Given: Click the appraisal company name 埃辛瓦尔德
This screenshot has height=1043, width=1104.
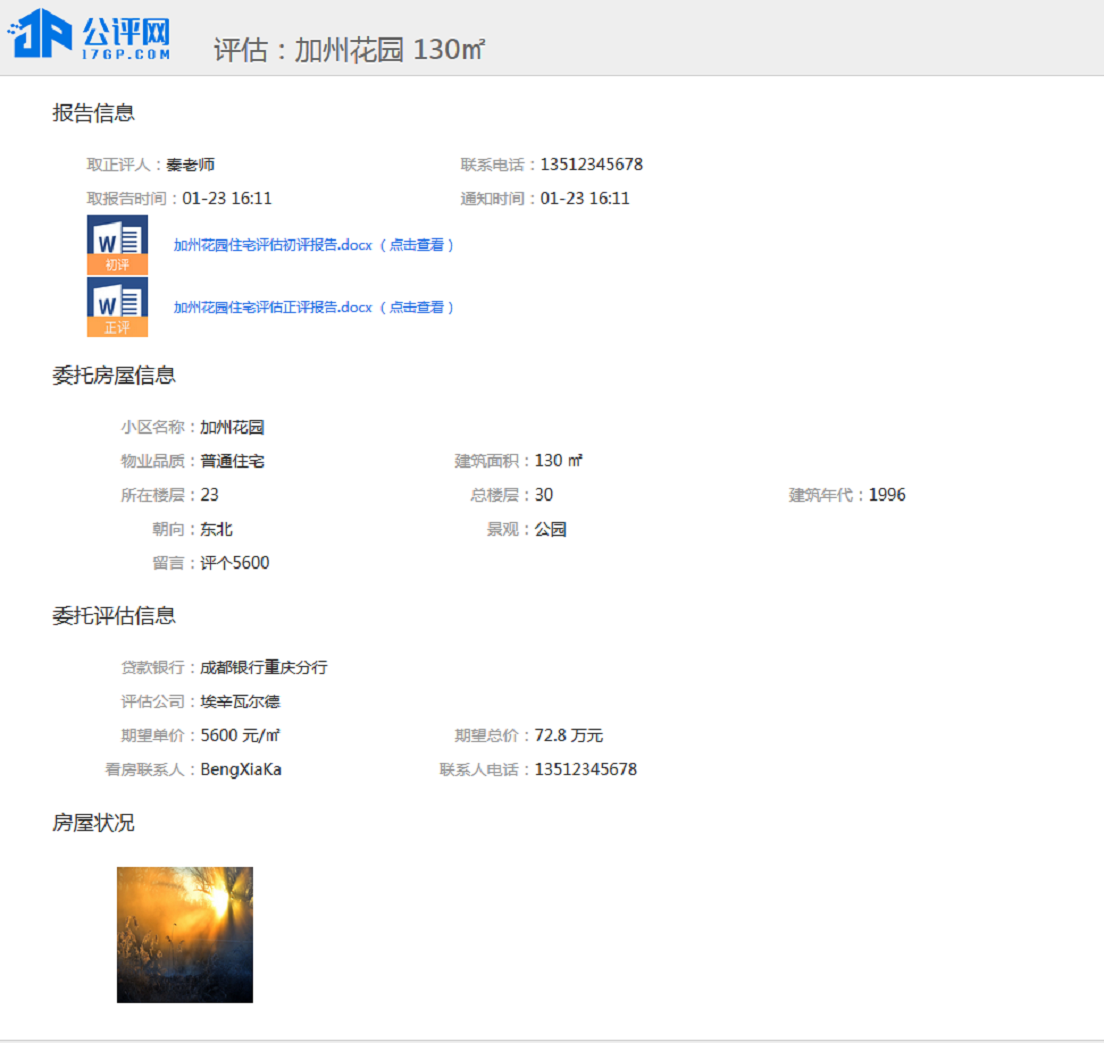Looking at the screenshot, I should (240, 701).
